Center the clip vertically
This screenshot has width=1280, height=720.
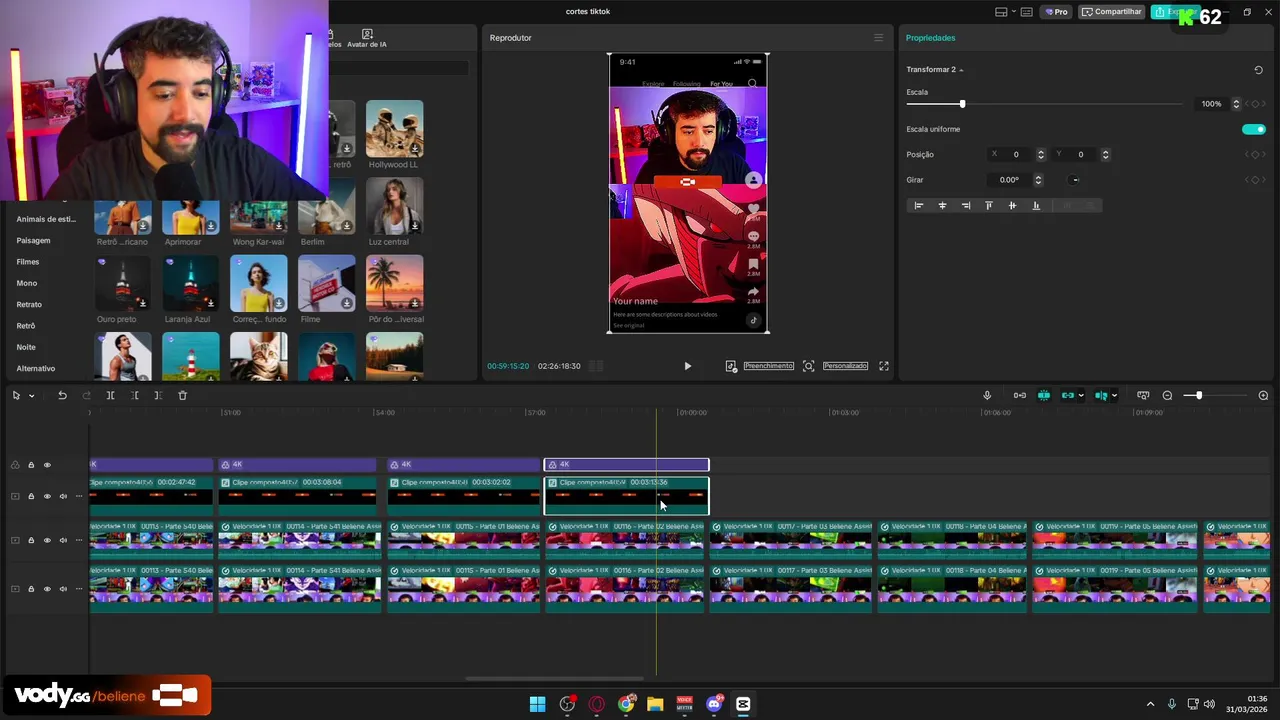(1012, 206)
